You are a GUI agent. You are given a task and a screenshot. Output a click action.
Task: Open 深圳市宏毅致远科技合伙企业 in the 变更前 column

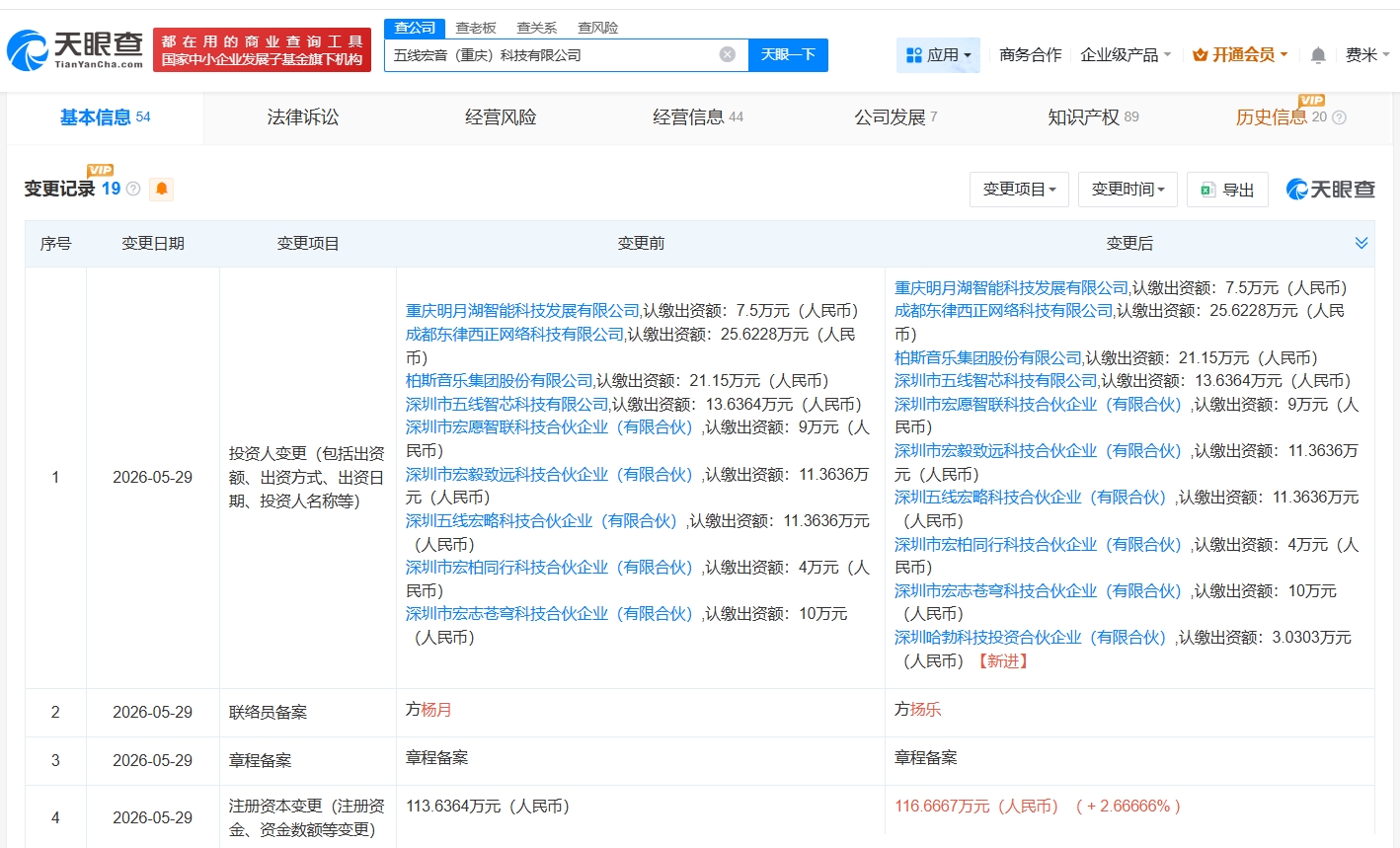click(x=551, y=475)
